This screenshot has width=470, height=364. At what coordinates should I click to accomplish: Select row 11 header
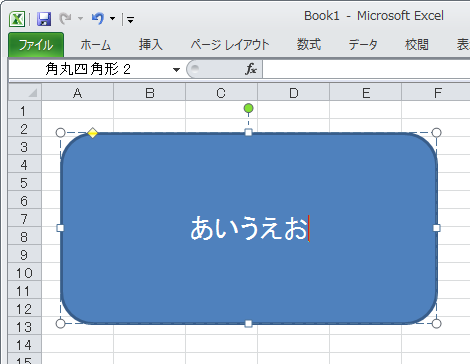pos(25,290)
